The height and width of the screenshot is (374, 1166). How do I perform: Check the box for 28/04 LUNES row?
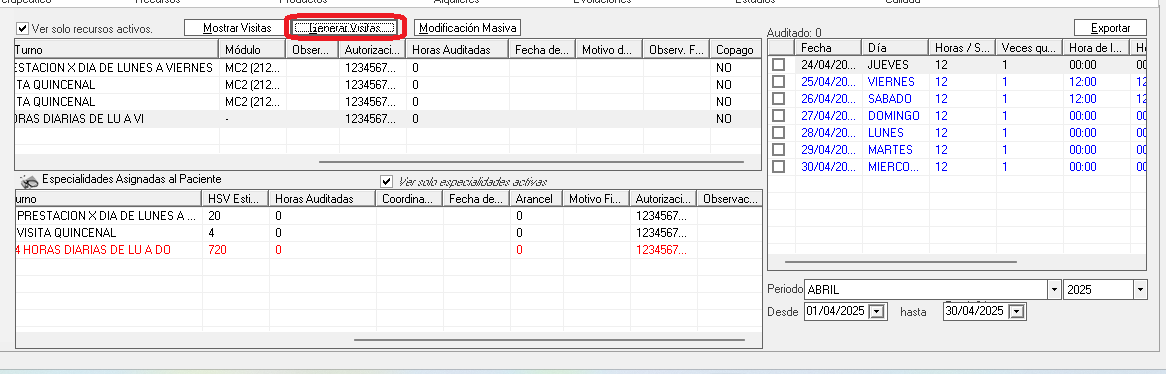coord(779,133)
